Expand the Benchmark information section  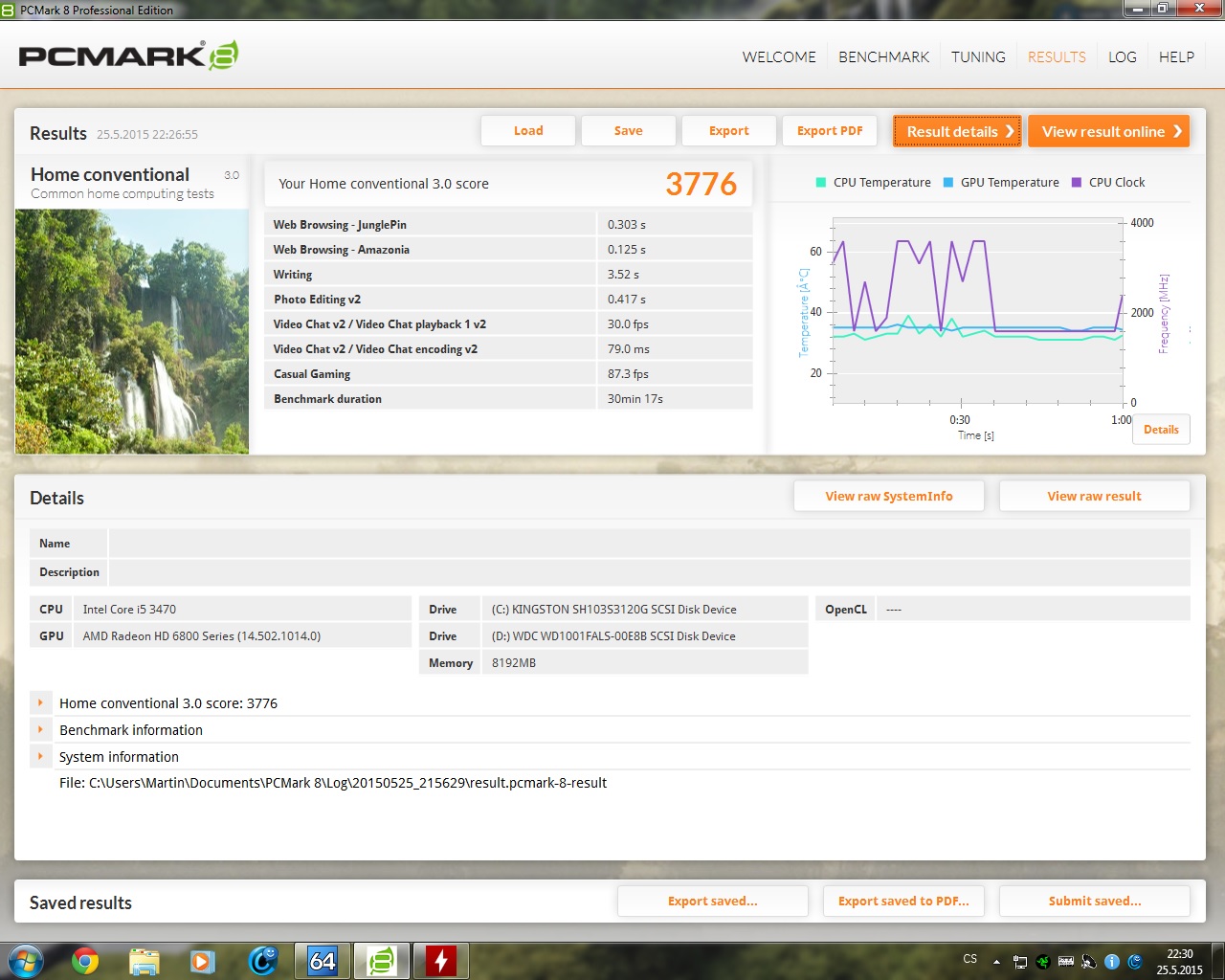[x=40, y=729]
